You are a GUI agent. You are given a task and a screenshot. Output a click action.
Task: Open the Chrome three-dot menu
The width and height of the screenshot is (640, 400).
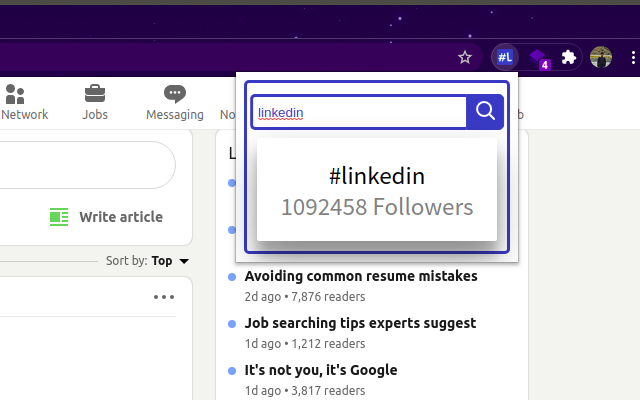click(633, 58)
